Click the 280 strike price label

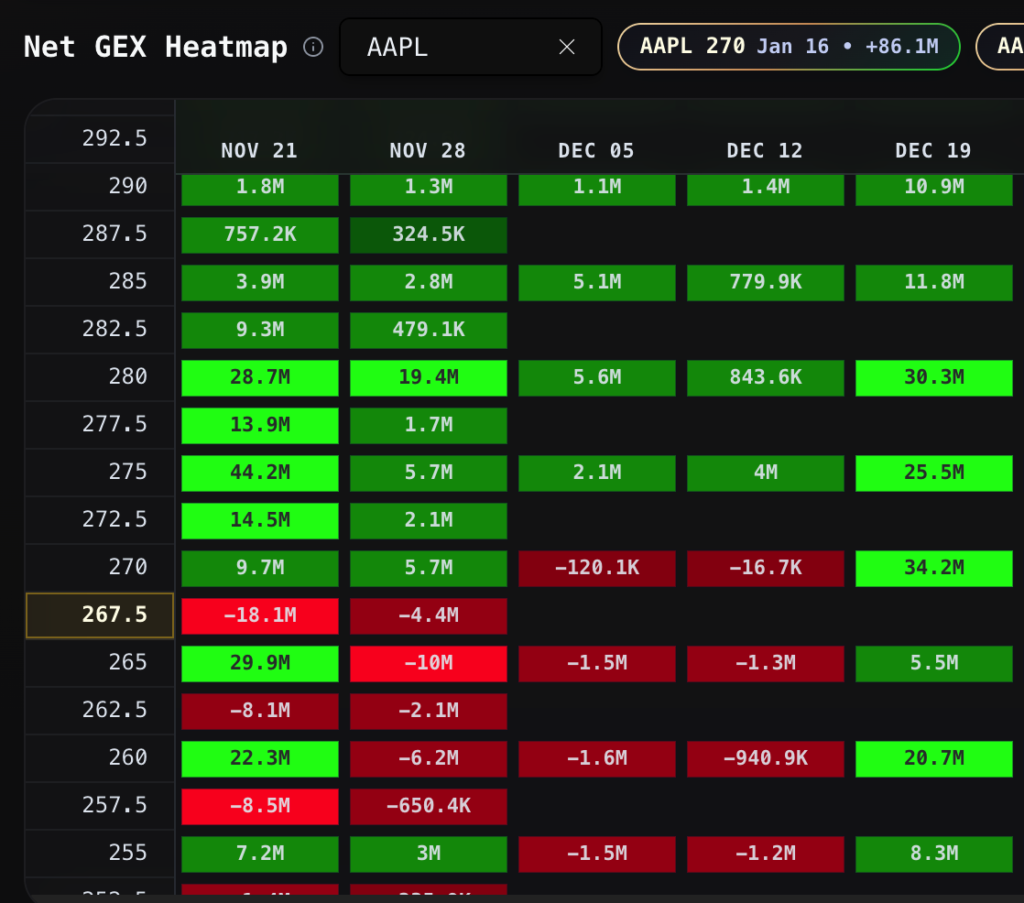click(127, 377)
